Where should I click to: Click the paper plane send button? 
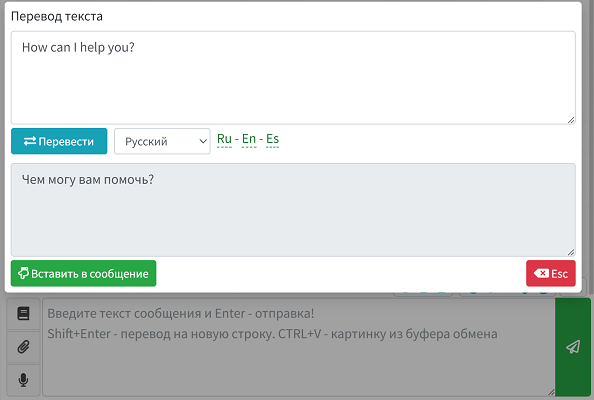click(573, 347)
